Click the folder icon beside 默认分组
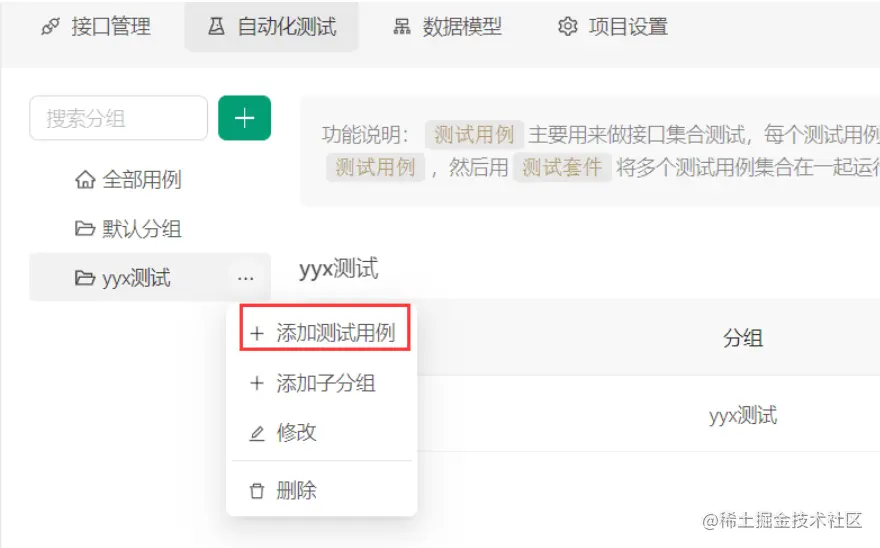This screenshot has width=880, height=548. [85, 229]
